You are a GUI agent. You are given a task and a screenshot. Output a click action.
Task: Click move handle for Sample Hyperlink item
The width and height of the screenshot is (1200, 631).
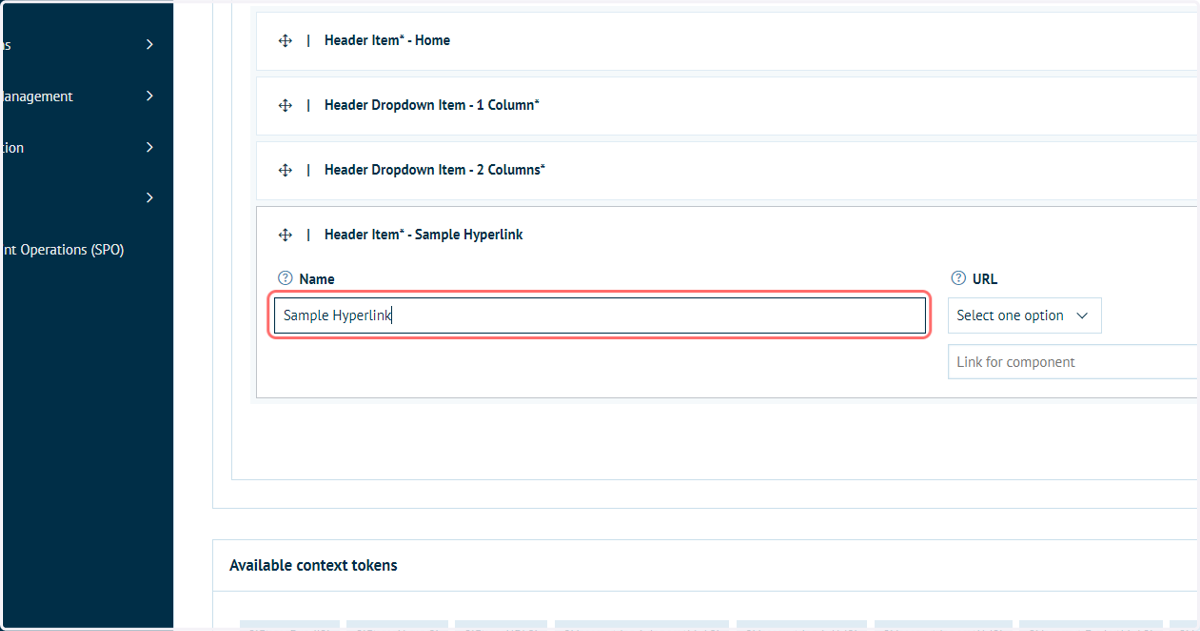point(285,235)
